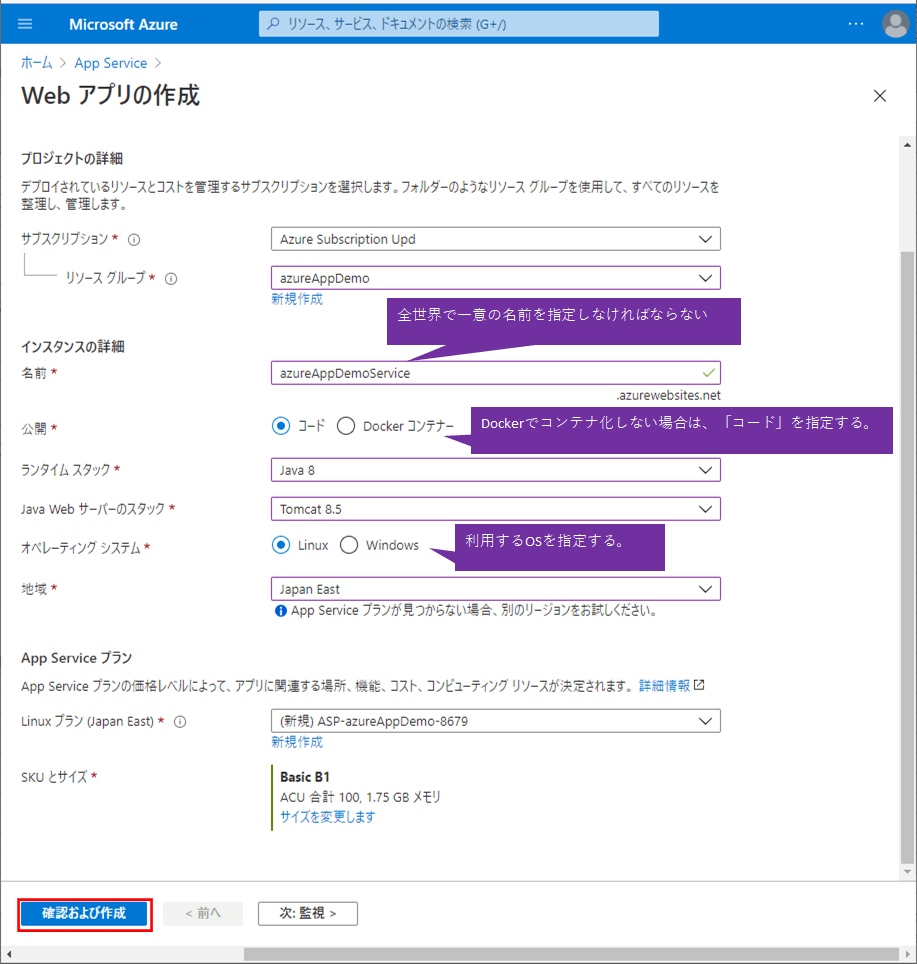This screenshot has height=964, width=917.
Task: Expand the ランタイム スタック Java 8 dropdown
Action: click(495, 470)
